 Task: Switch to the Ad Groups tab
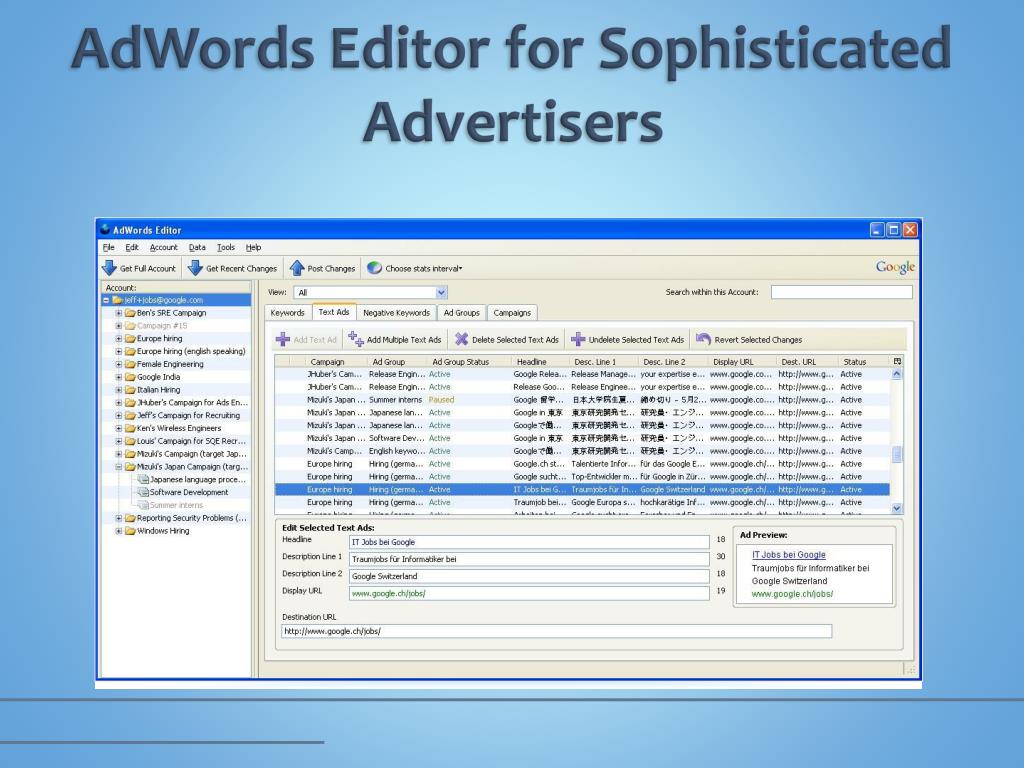[462, 313]
